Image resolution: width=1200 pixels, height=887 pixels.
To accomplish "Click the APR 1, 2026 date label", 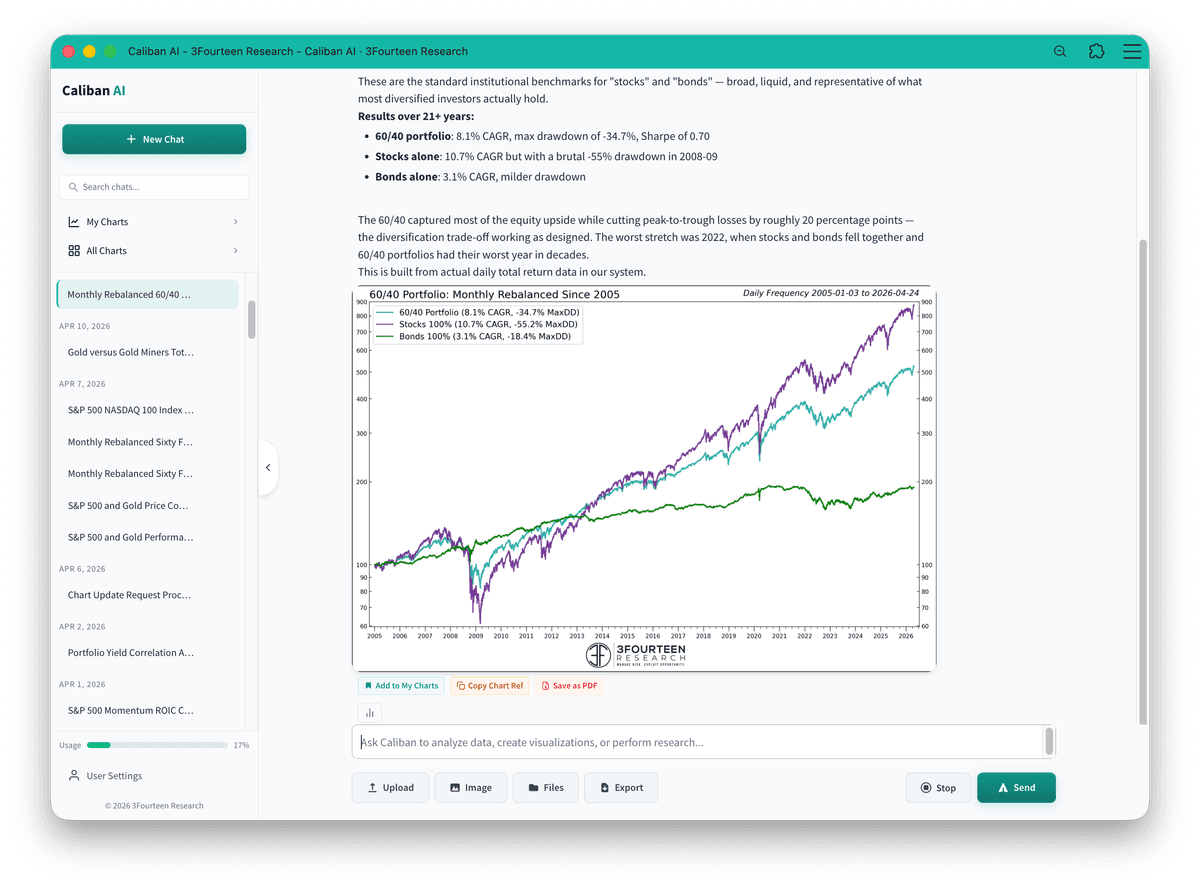I will coord(83,685).
